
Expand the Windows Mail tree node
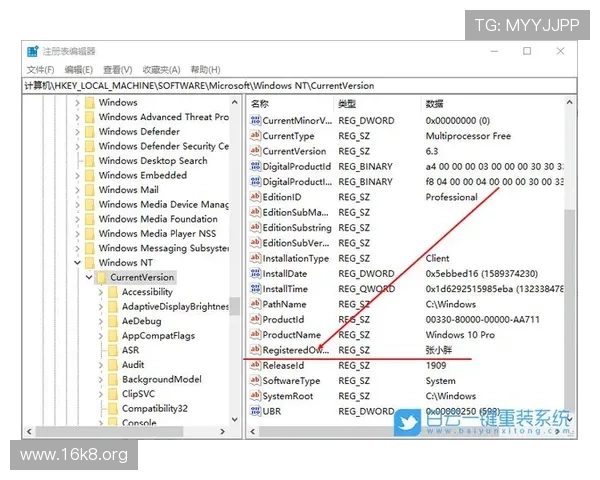coord(76,190)
